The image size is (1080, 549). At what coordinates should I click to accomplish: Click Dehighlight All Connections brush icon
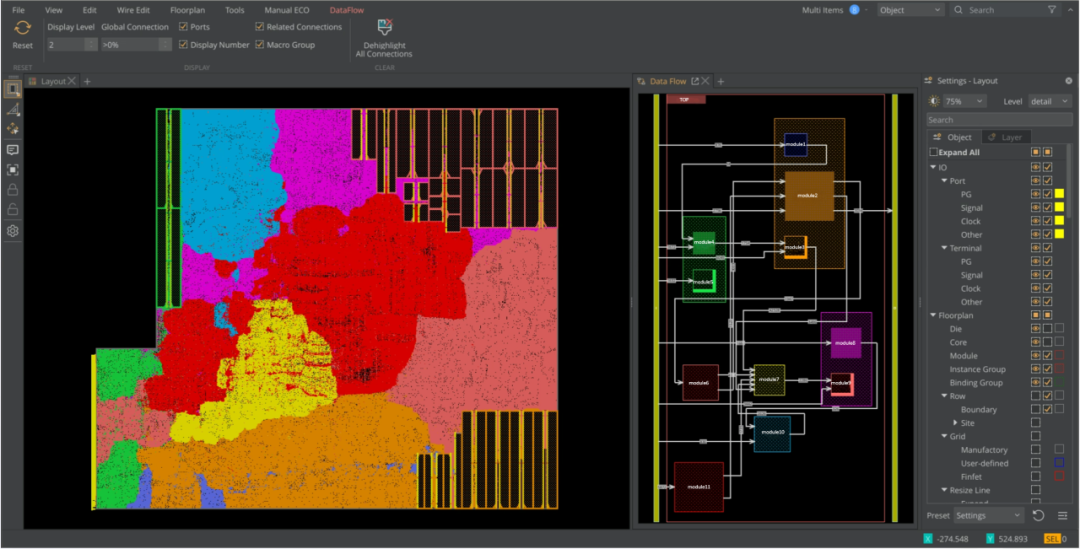[x=384, y=27]
